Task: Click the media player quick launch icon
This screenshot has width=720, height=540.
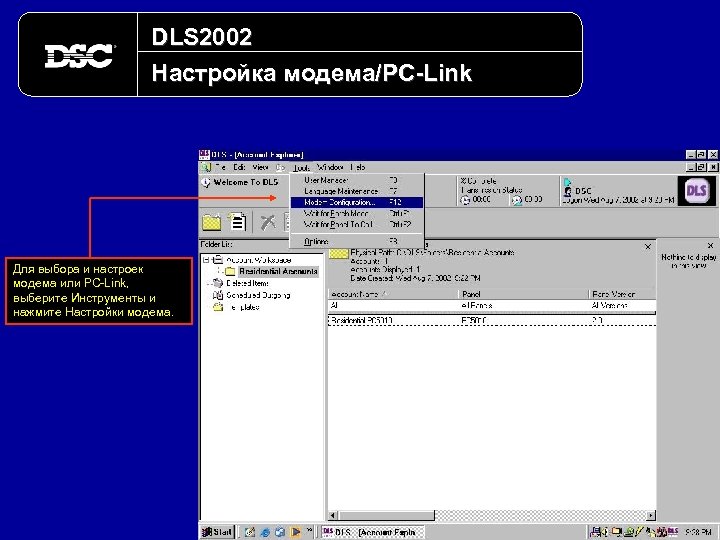Action: (295, 532)
